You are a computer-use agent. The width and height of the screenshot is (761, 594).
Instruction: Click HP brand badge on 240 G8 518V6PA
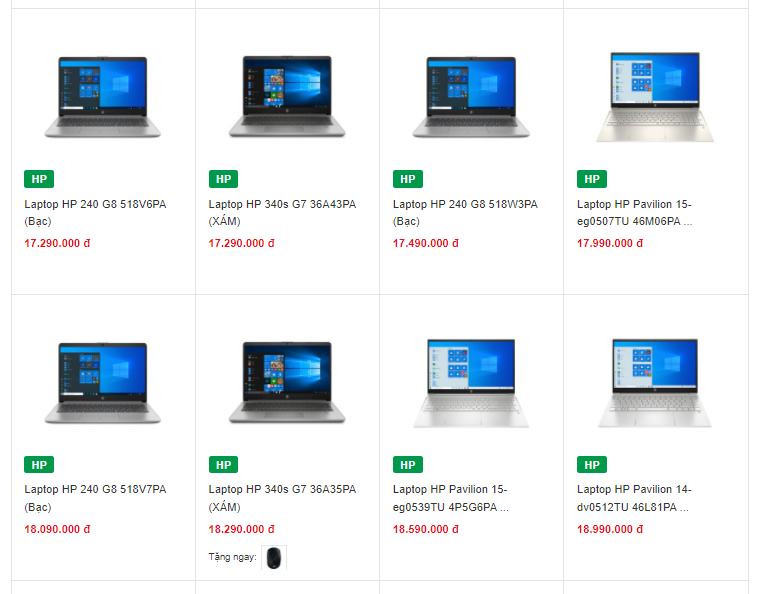tap(39, 179)
